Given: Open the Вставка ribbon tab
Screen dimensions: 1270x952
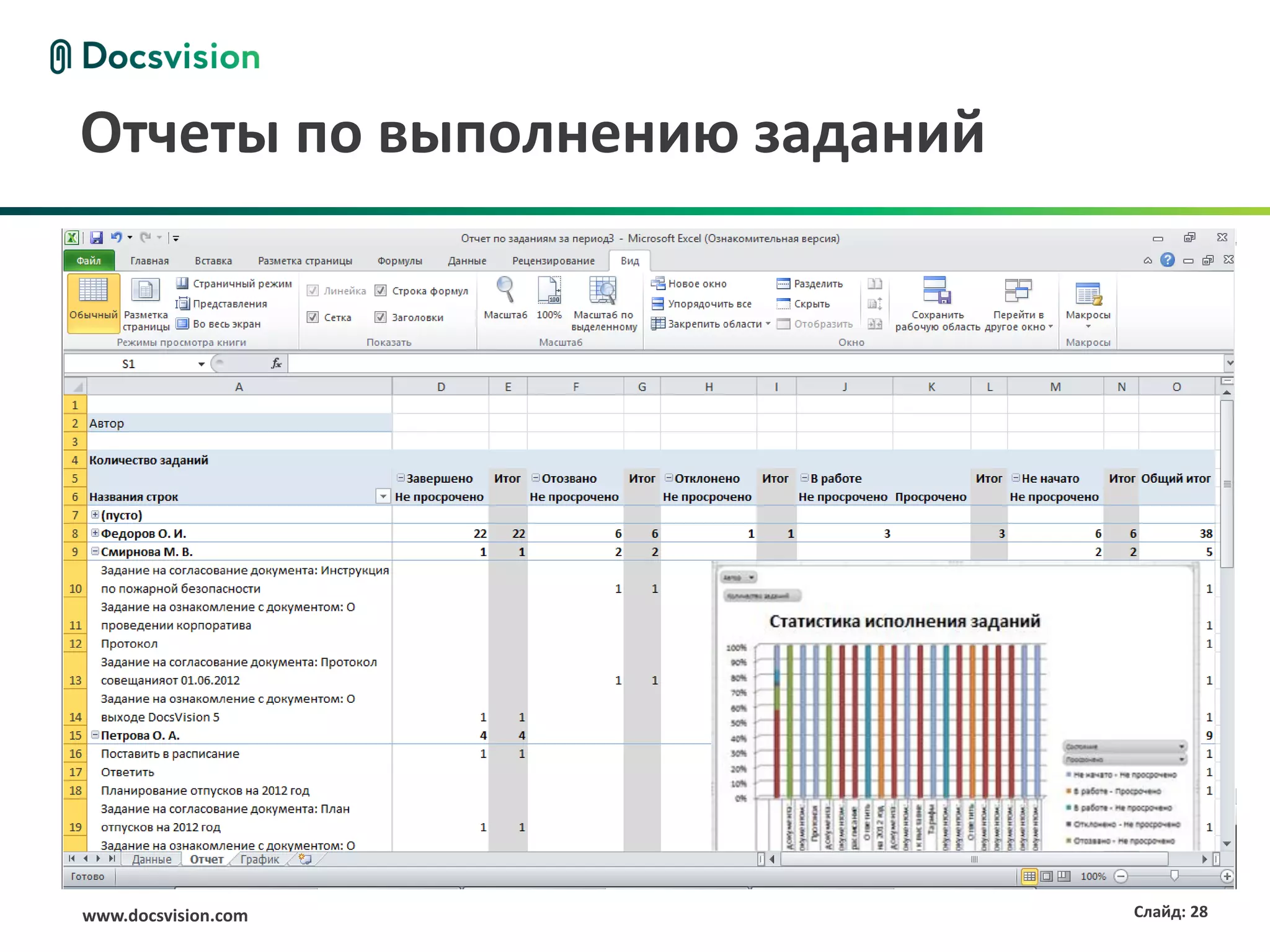Looking at the screenshot, I should (x=213, y=261).
